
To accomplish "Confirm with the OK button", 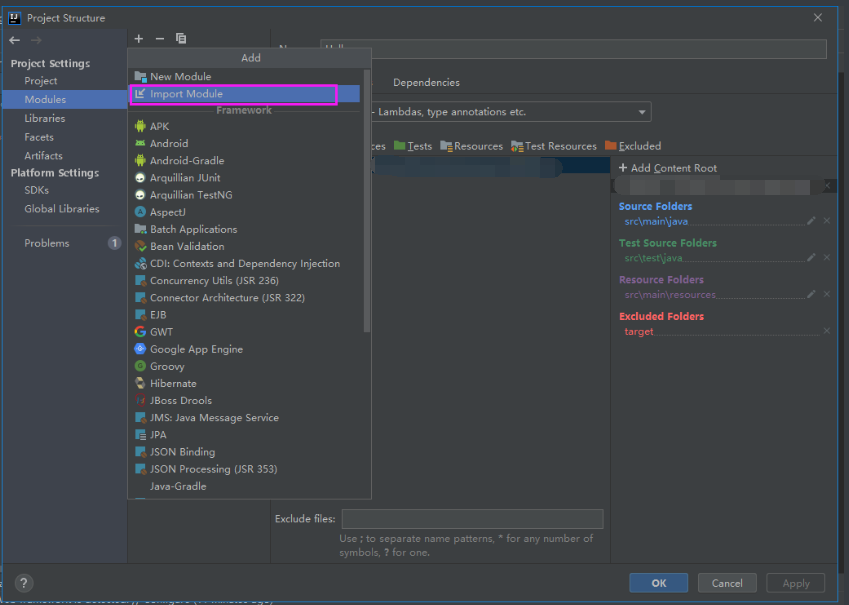I will 658,583.
